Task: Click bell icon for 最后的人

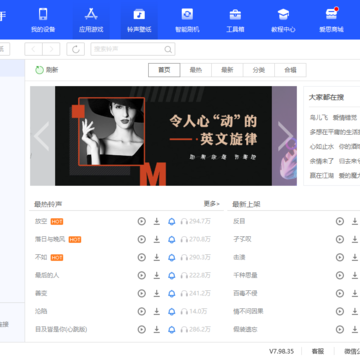Action: (172, 275)
